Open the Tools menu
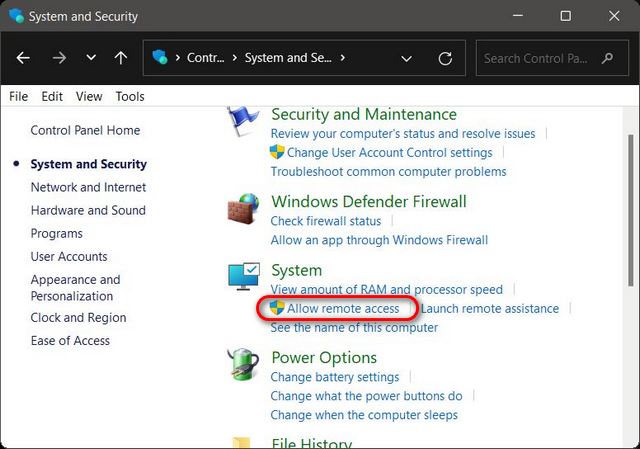 [130, 96]
